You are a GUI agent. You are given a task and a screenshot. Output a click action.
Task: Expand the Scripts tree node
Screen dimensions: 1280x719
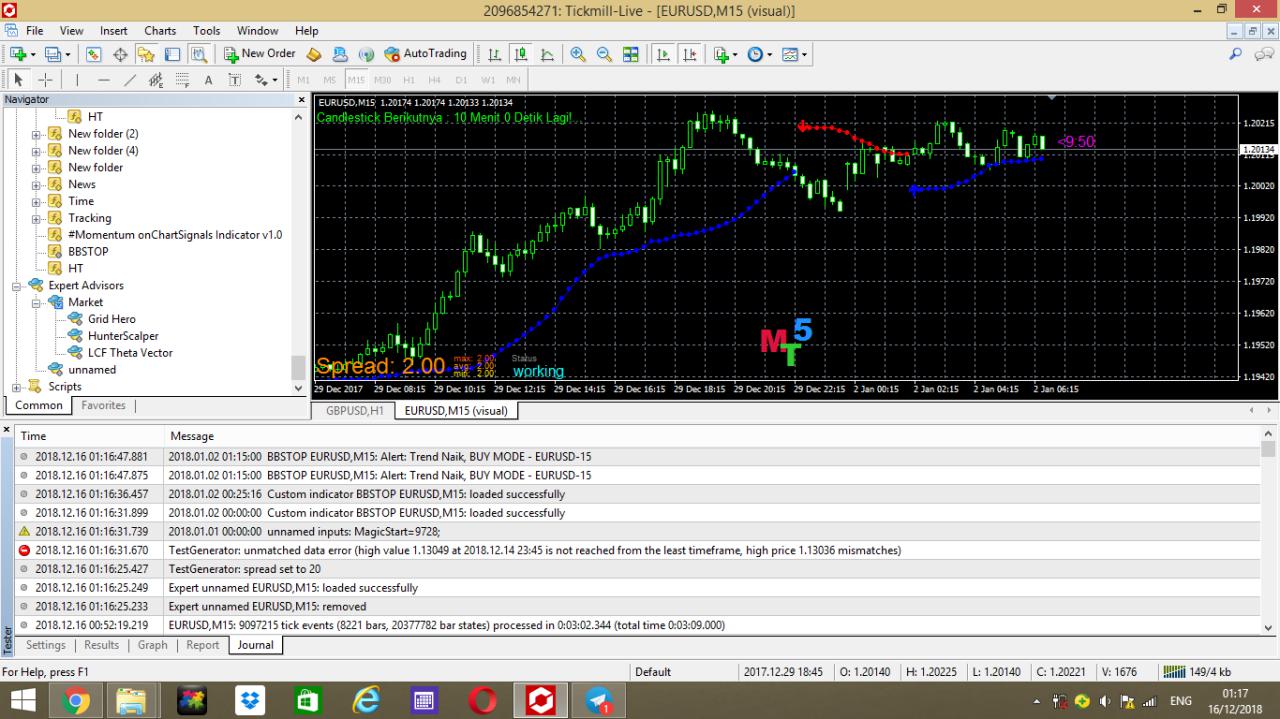[x=17, y=387]
